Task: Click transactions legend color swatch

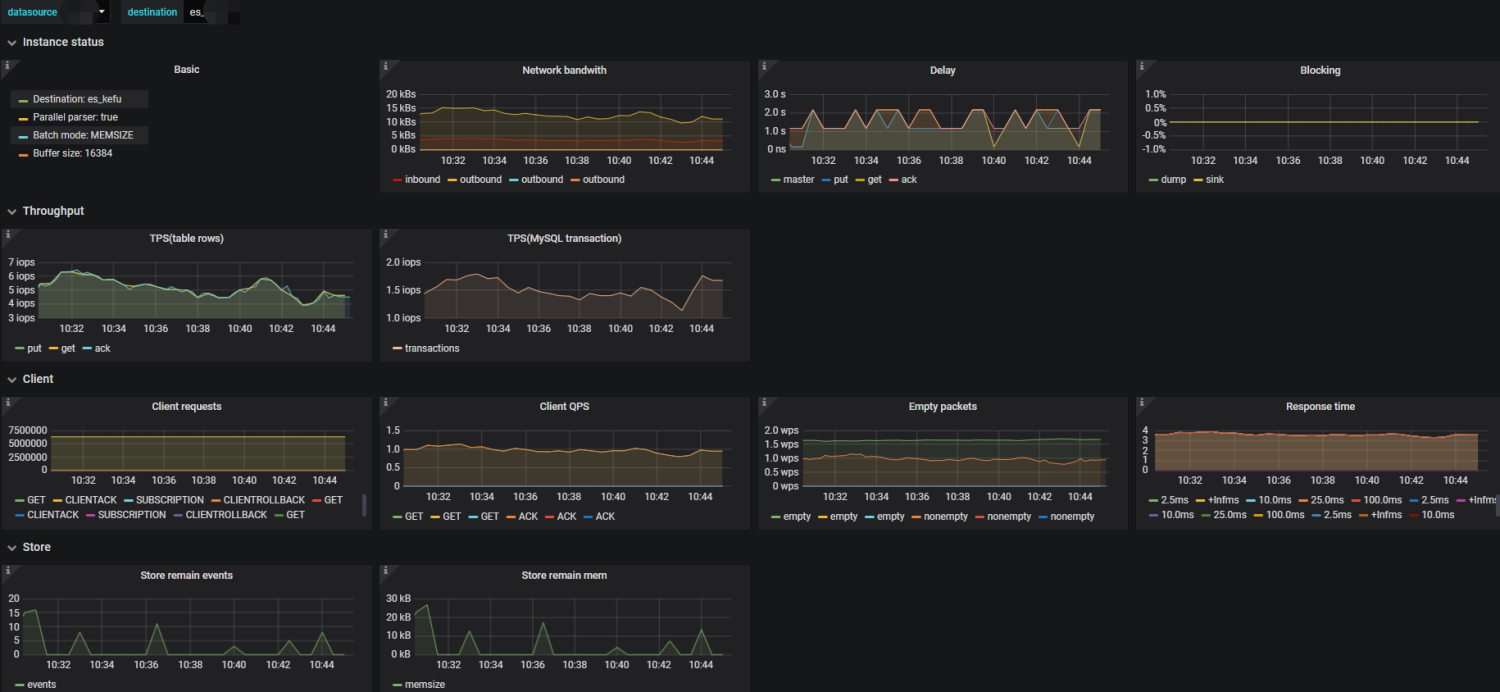Action: click(398, 349)
